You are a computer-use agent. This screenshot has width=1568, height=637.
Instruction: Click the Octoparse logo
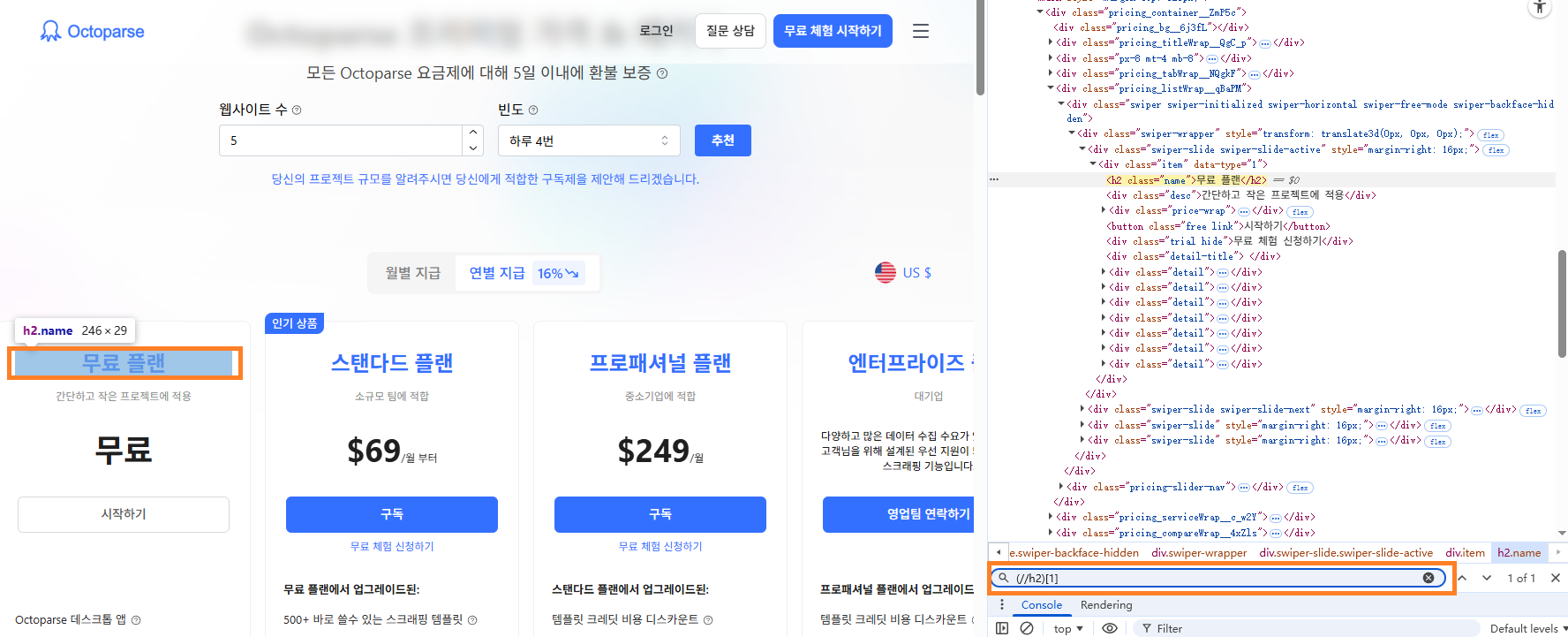point(92,32)
